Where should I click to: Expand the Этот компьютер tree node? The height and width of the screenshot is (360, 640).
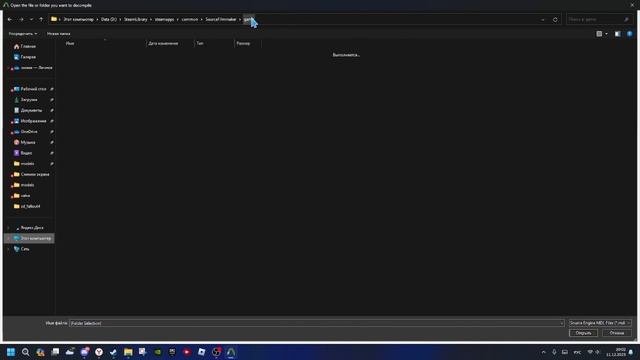[8, 238]
